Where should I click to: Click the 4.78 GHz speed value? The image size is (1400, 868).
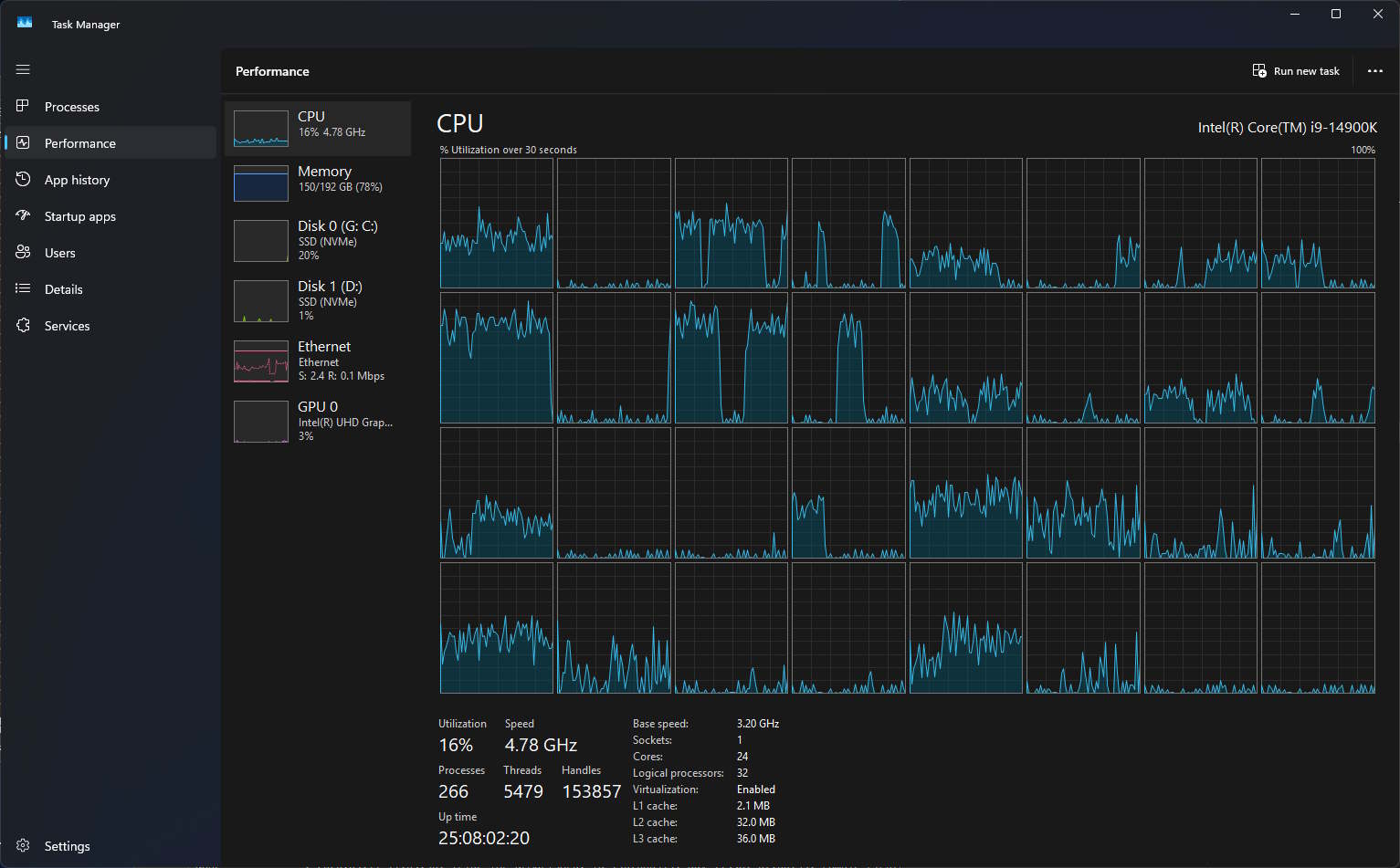click(x=541, y=746)
